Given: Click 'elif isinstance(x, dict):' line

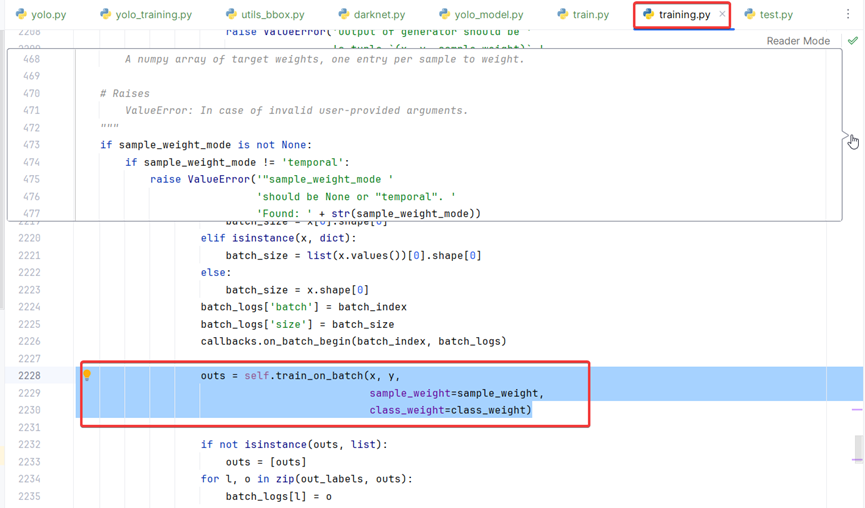Looking at the screenshot, I should point(279,238).
